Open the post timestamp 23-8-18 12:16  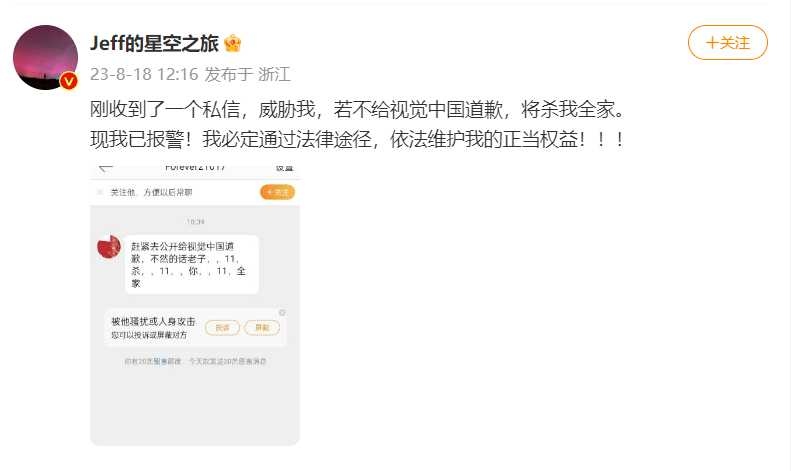(144, 74)
